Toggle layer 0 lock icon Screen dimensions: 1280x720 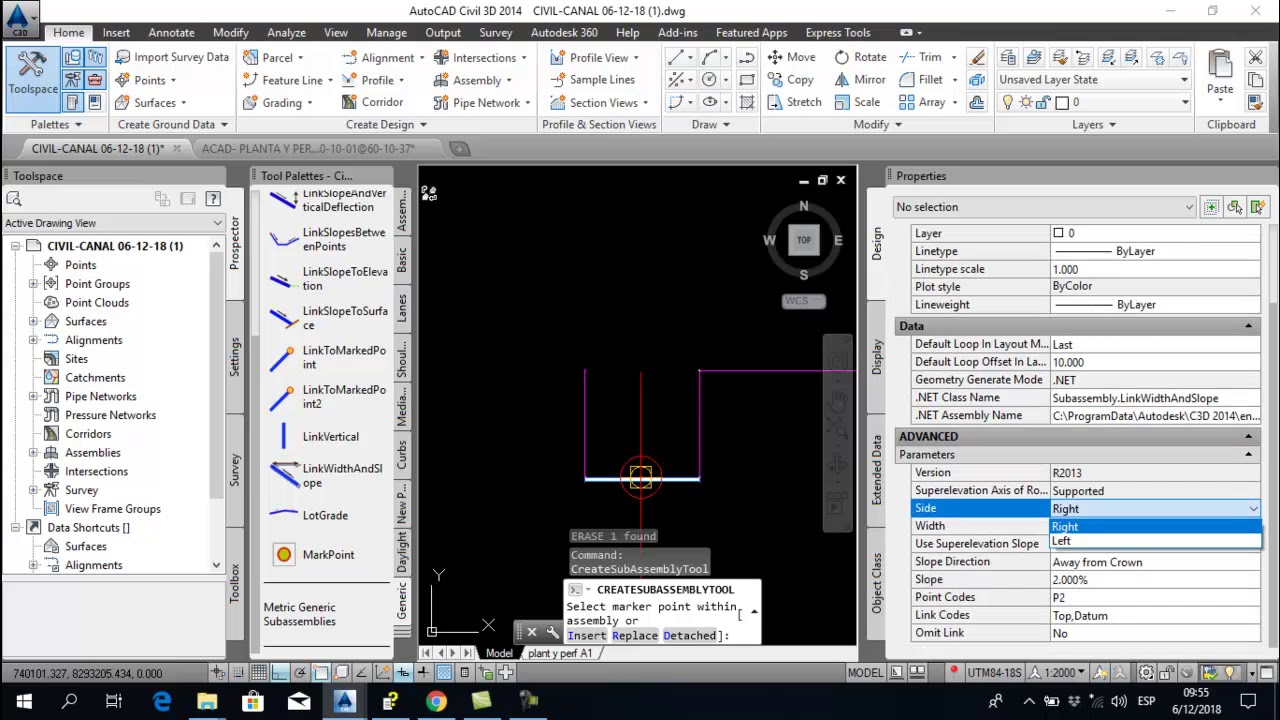point(1043,102)
